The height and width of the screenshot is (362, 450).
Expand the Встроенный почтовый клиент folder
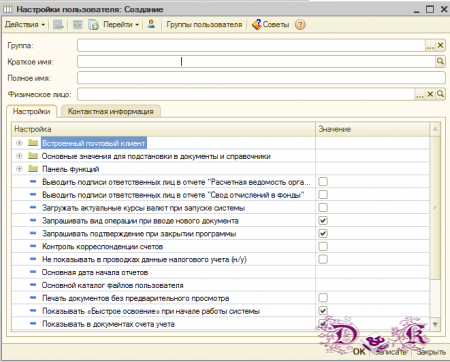pos(19,143)
